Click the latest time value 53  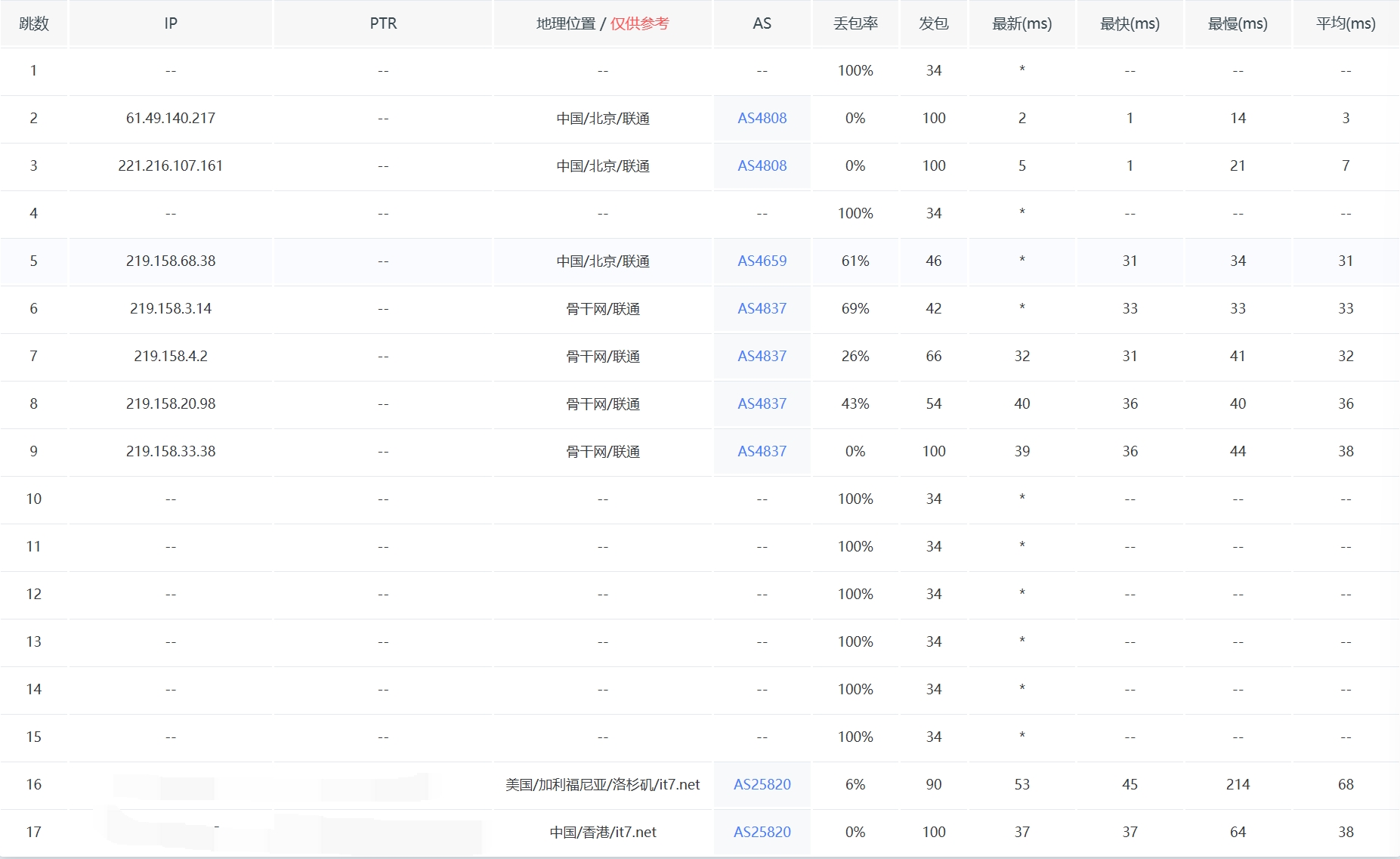1021,784
